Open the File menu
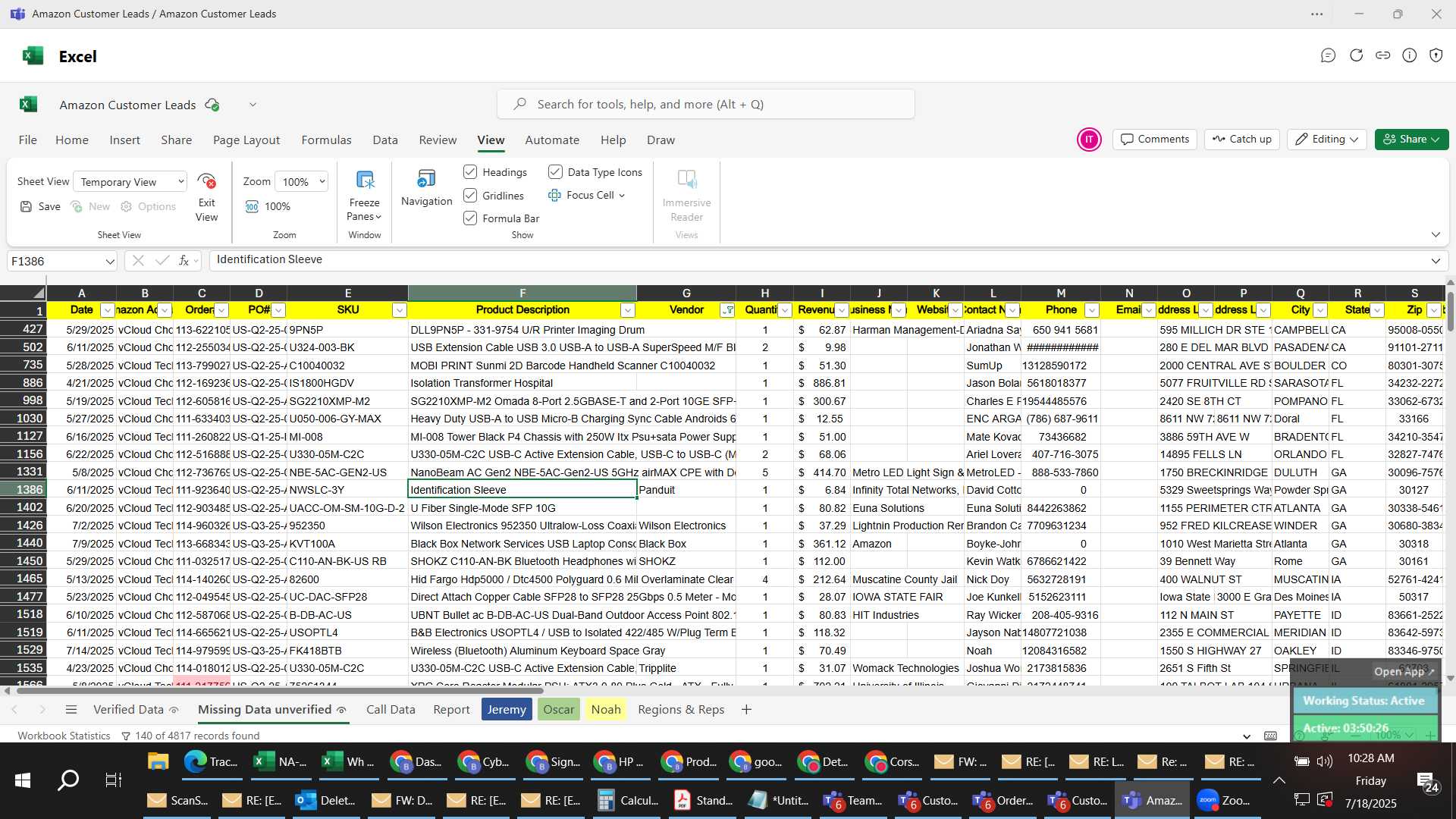This screenshot has width=1456, height=819. point(28,140)
